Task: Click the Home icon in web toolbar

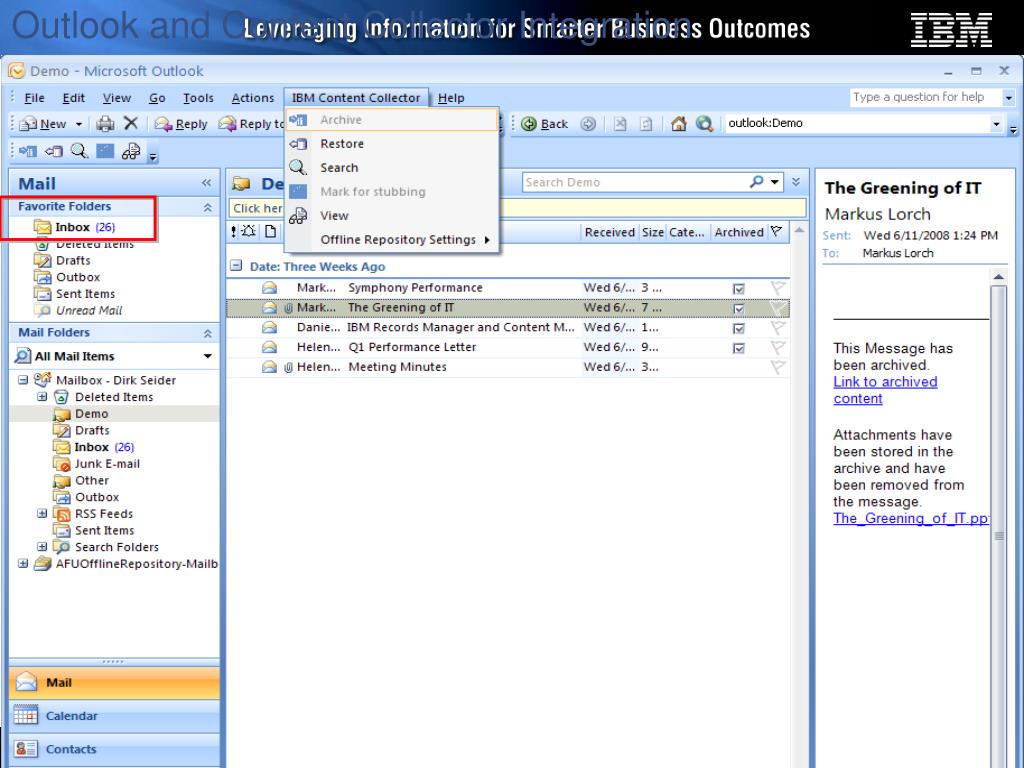Action: (679, 123)
